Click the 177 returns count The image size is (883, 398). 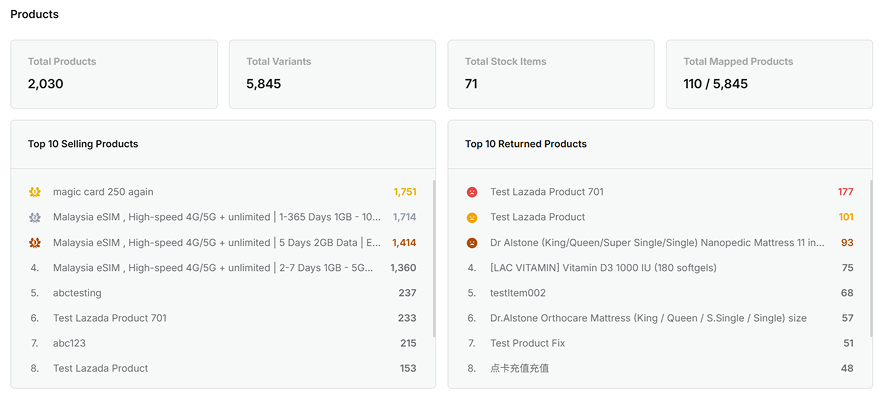tap(846, 192)
